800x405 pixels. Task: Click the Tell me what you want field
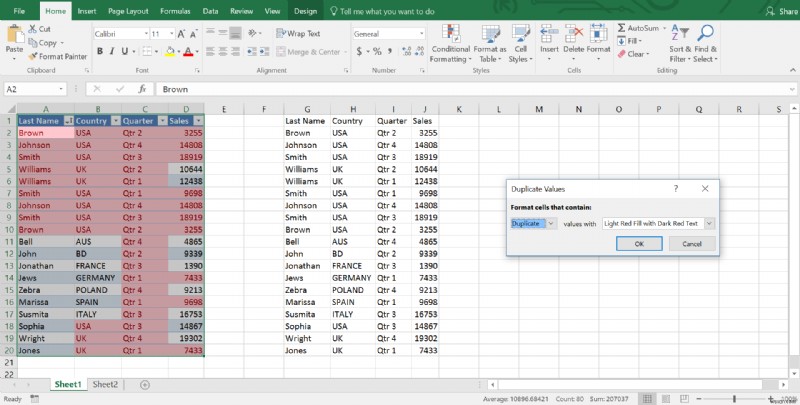[x=382, y=11]
